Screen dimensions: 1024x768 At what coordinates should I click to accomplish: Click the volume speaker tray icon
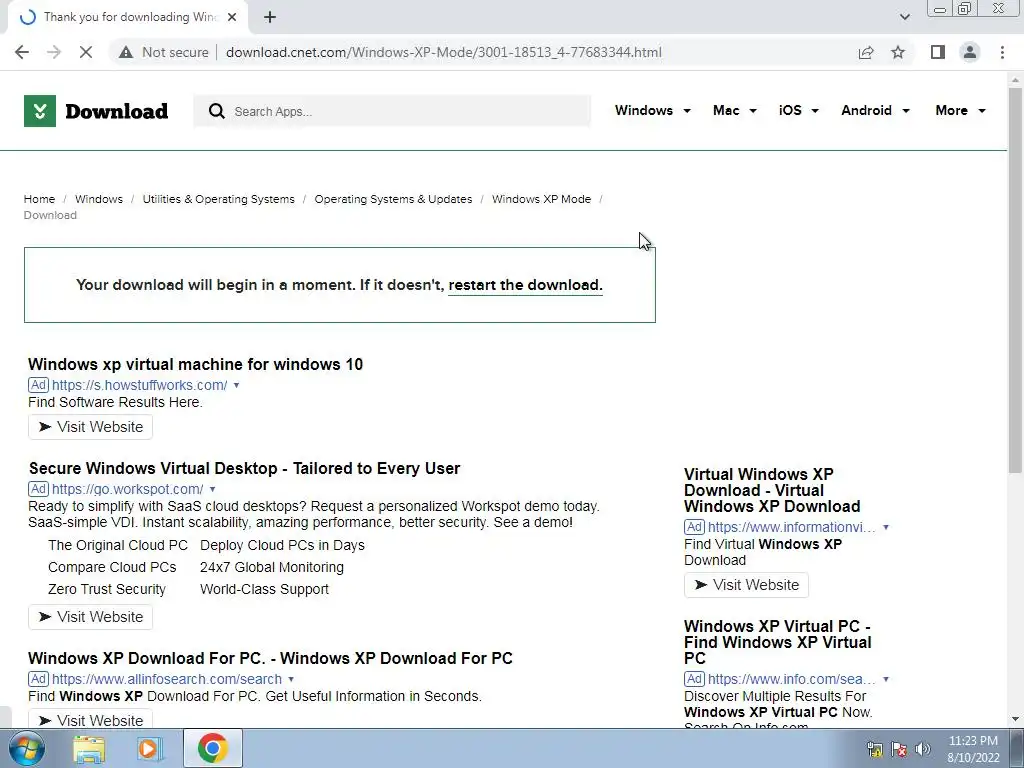coord(923,749)
